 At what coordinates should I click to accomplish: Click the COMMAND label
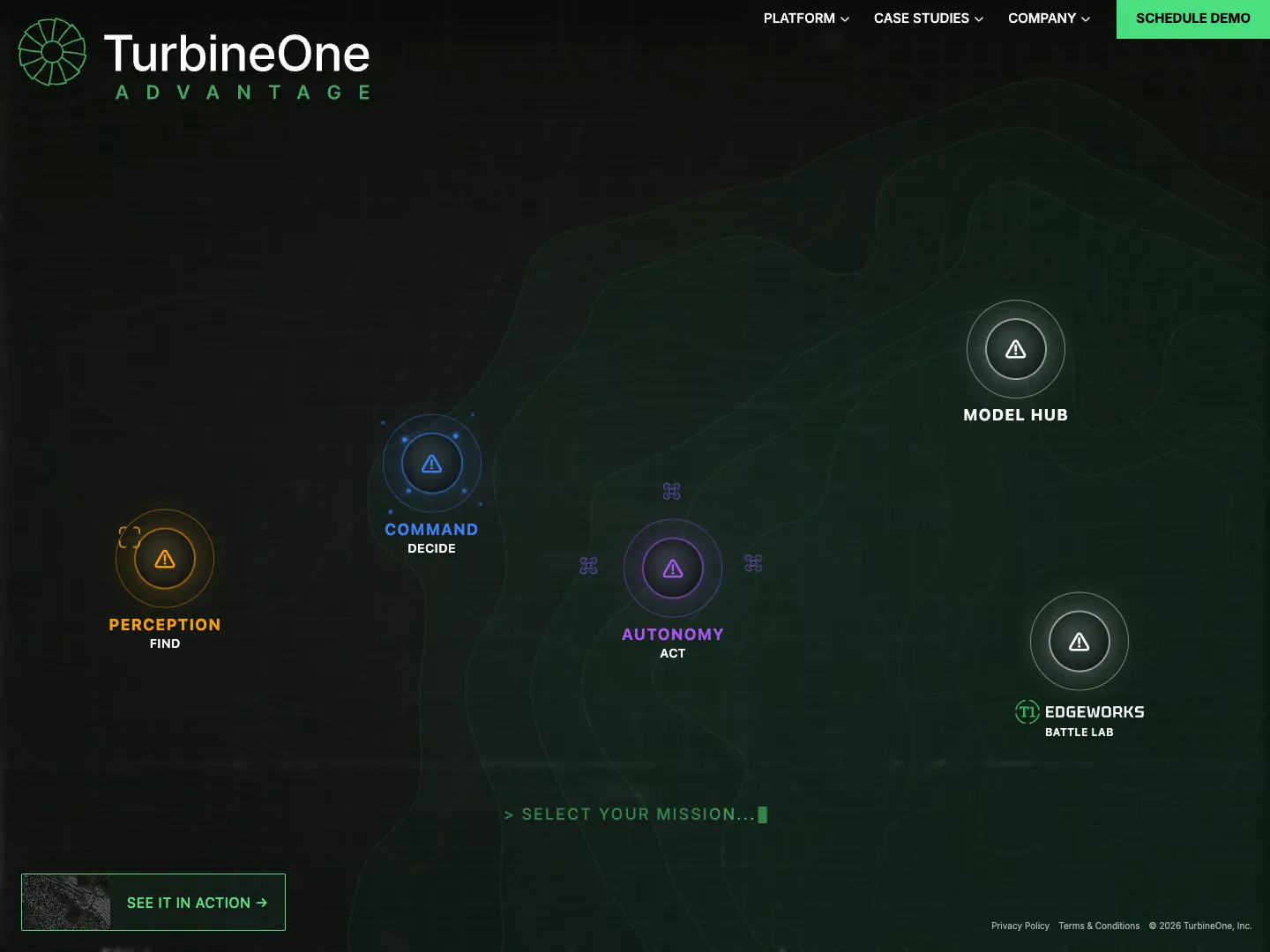point(431,529)
